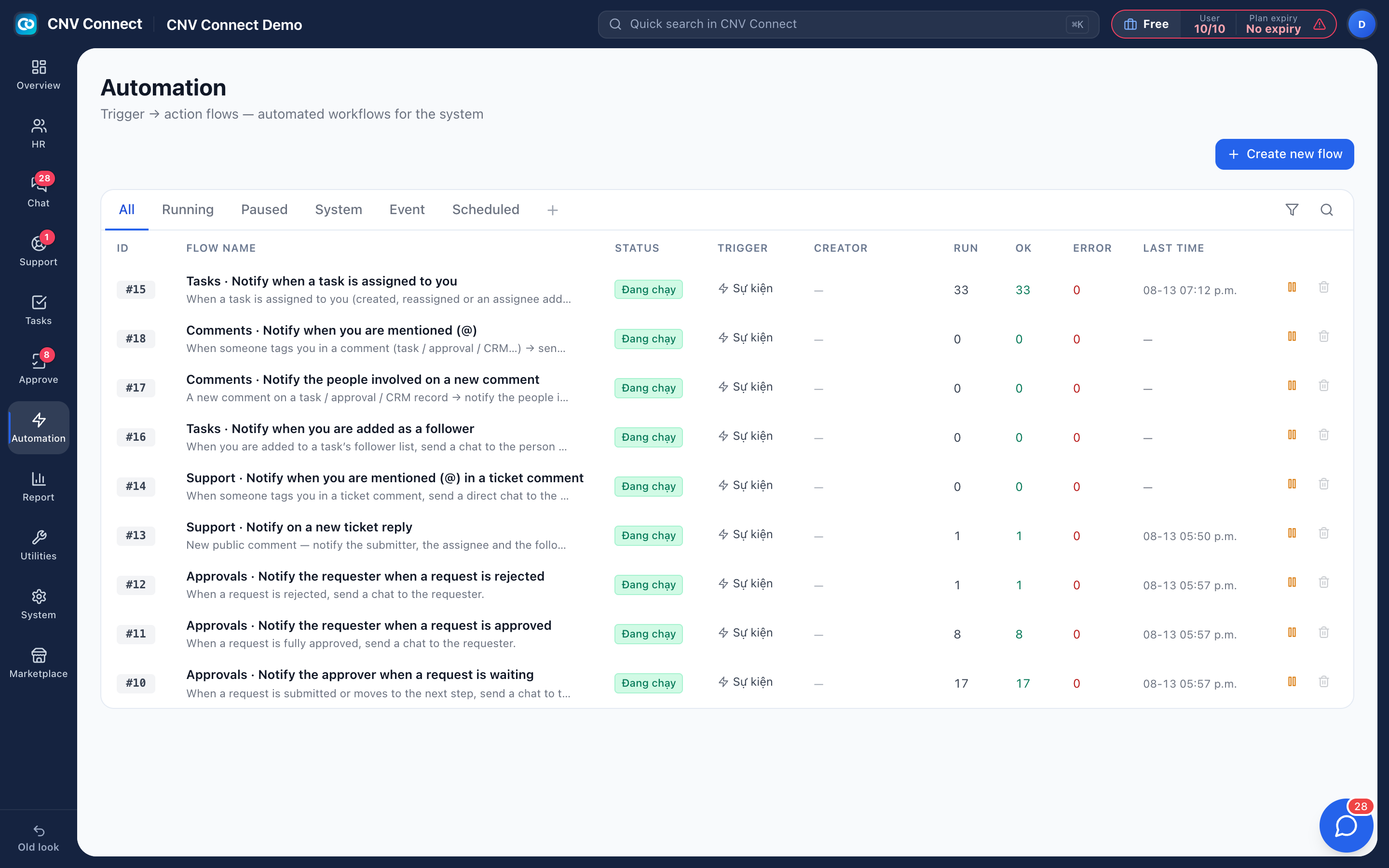Pause flow #13 new ticket reply
Image resolution: width=1389 pixels, height=868 pixels.
pyautogui.click(x=1292, y=533)
